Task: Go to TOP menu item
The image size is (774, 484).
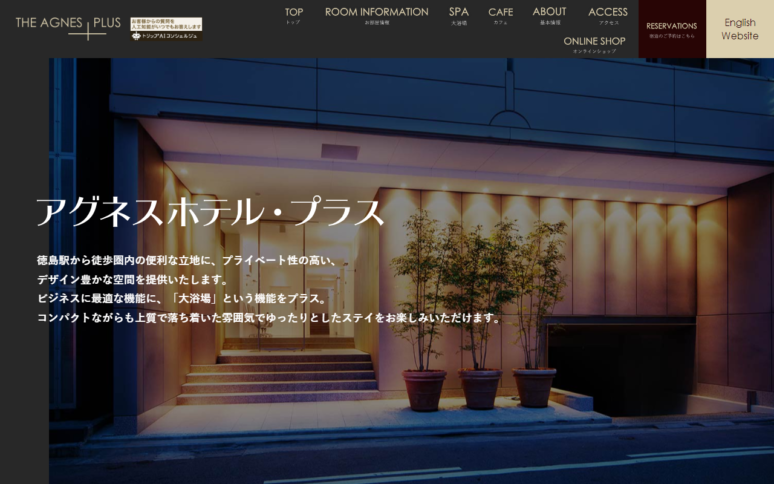Action: pos(294,15)
